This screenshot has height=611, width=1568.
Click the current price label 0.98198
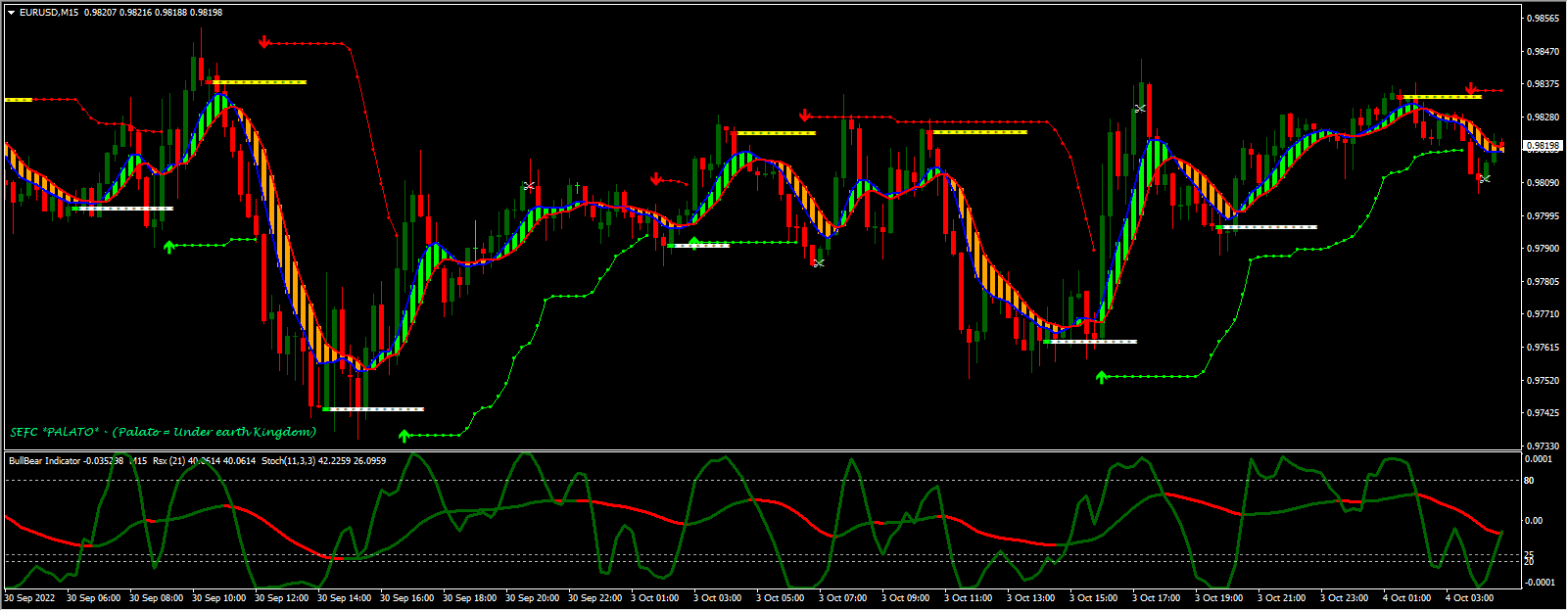point(1544,147)
